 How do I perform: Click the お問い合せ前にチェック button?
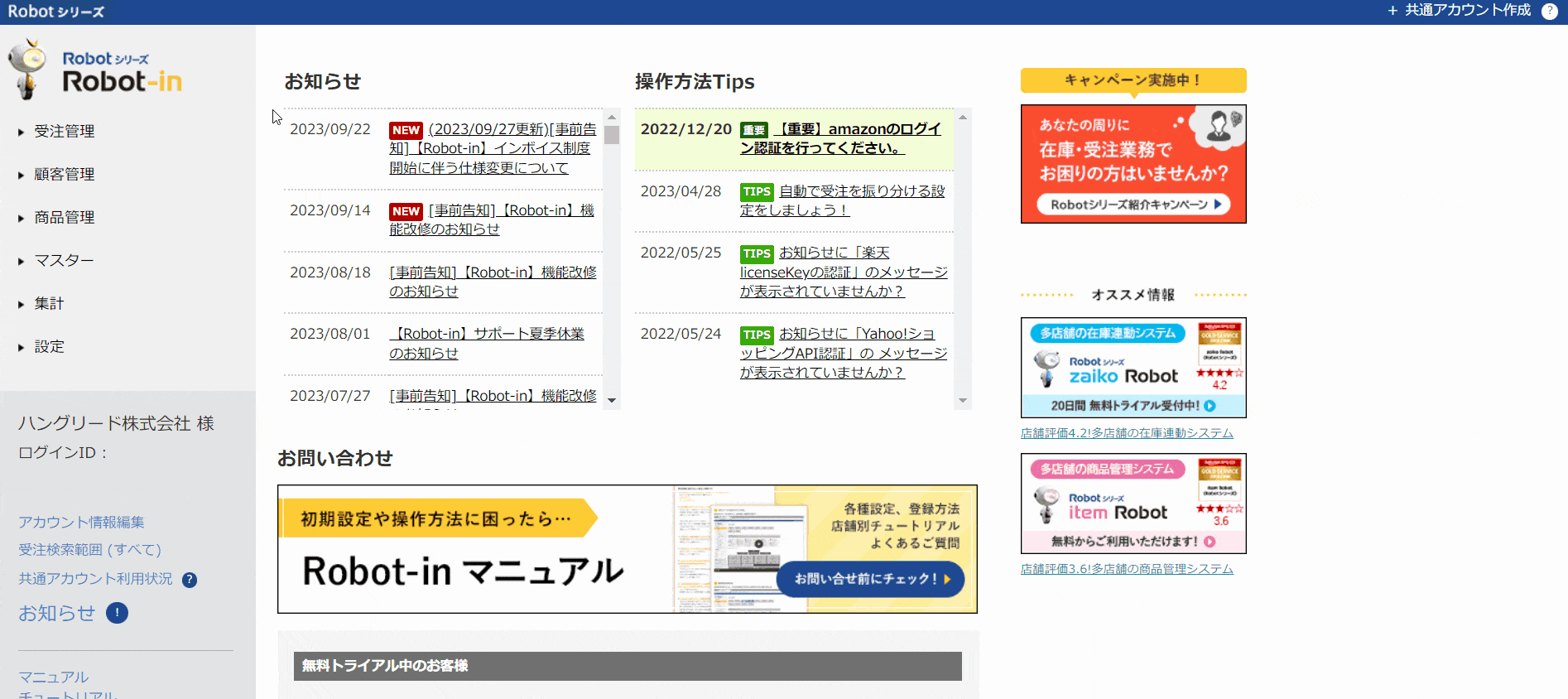click(x=870, y=579)
